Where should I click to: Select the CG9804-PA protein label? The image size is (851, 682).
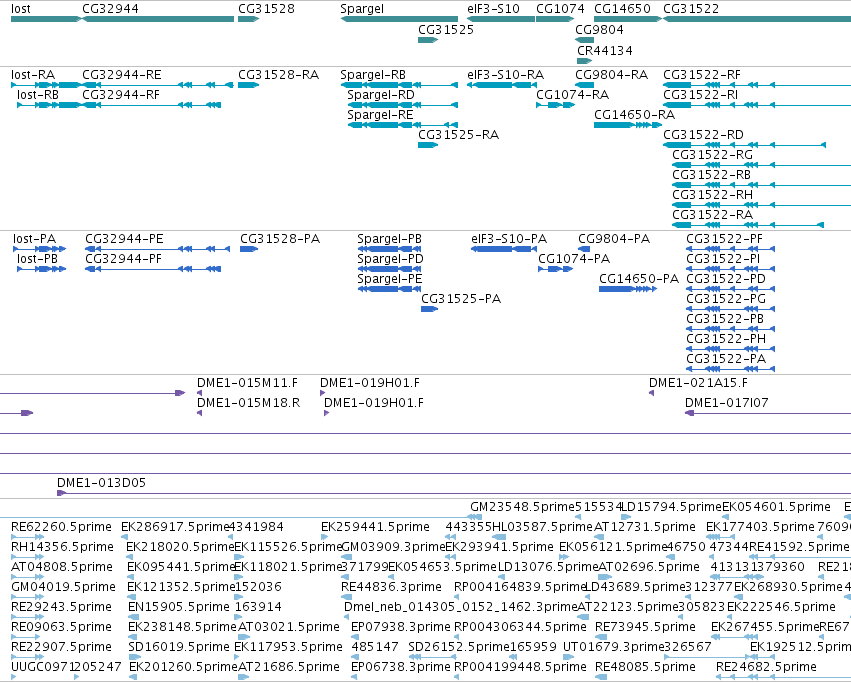coord(614,239)
